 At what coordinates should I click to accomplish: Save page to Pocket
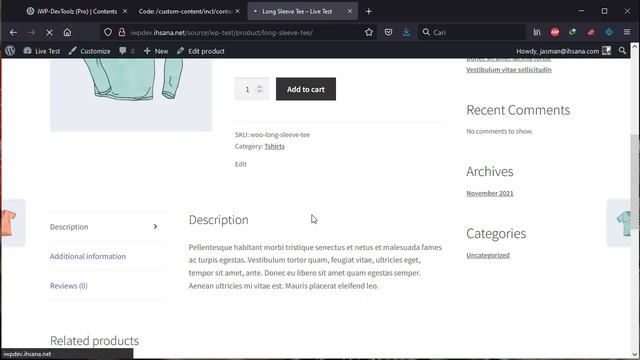pyautogui.click(x=388, y=32)
